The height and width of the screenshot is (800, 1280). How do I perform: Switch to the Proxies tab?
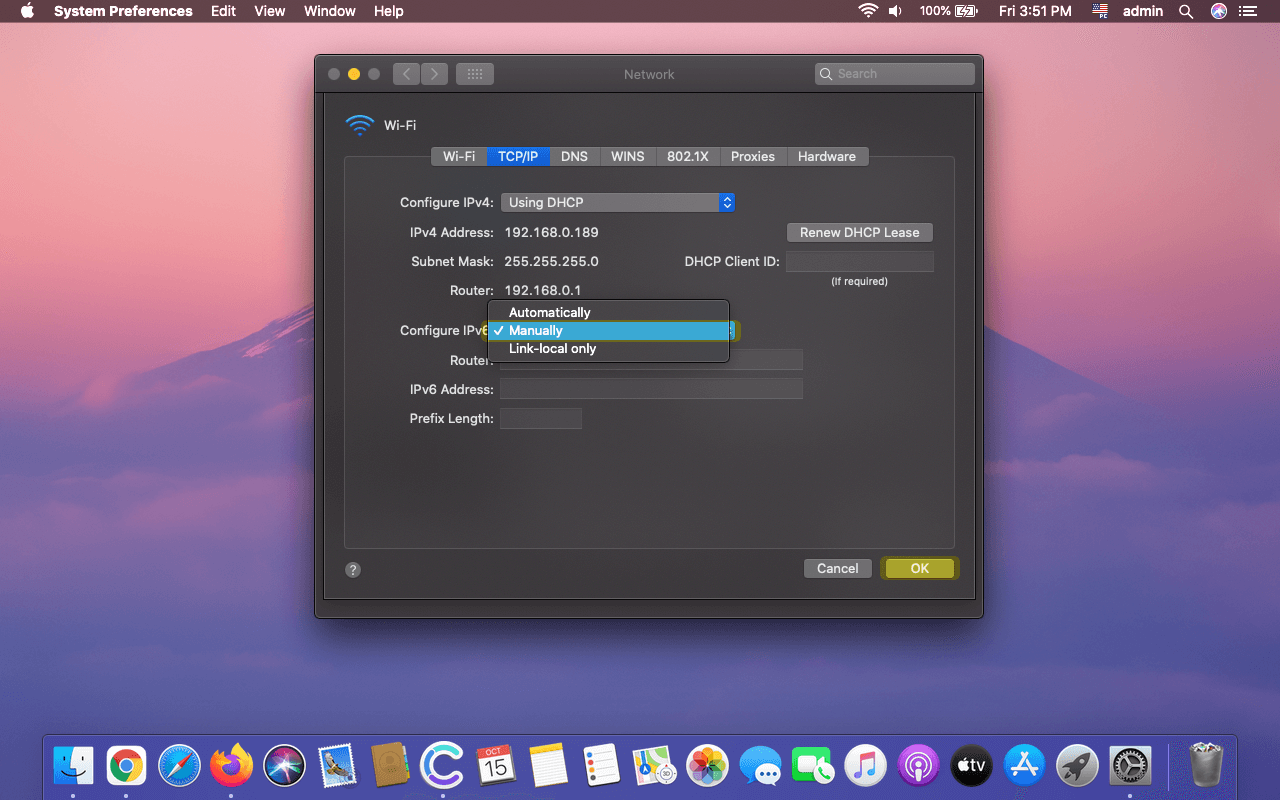(752, 156)
